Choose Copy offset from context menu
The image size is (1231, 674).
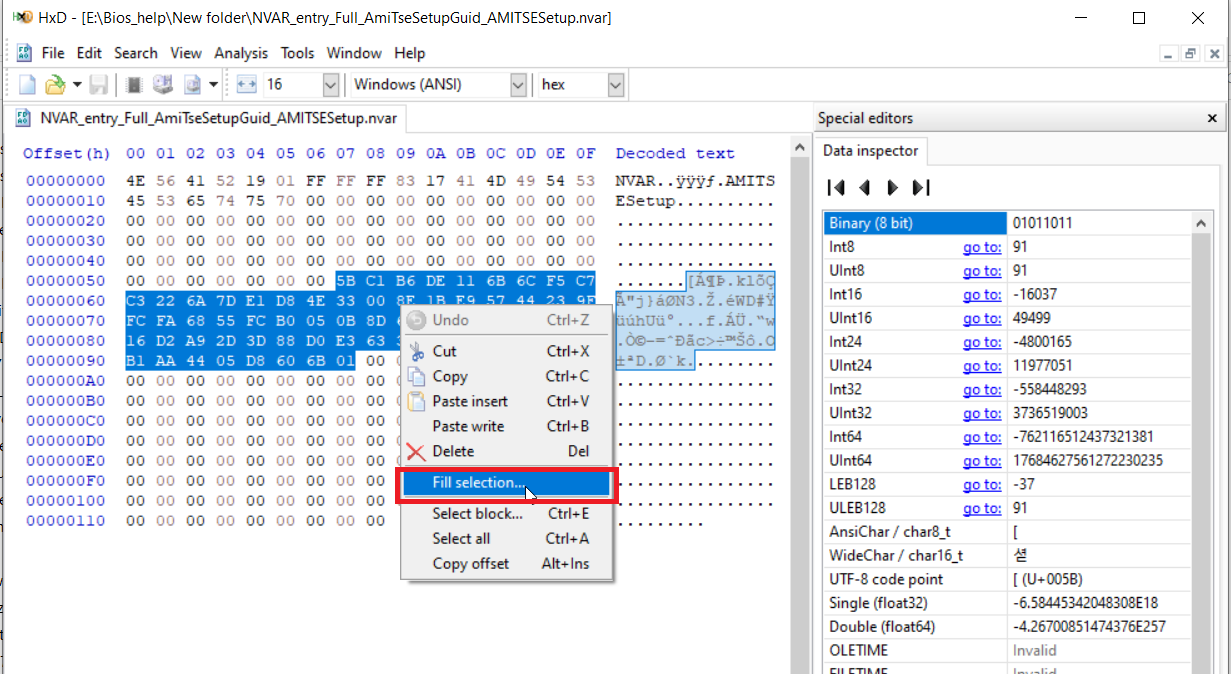click(x=507, y=563)
